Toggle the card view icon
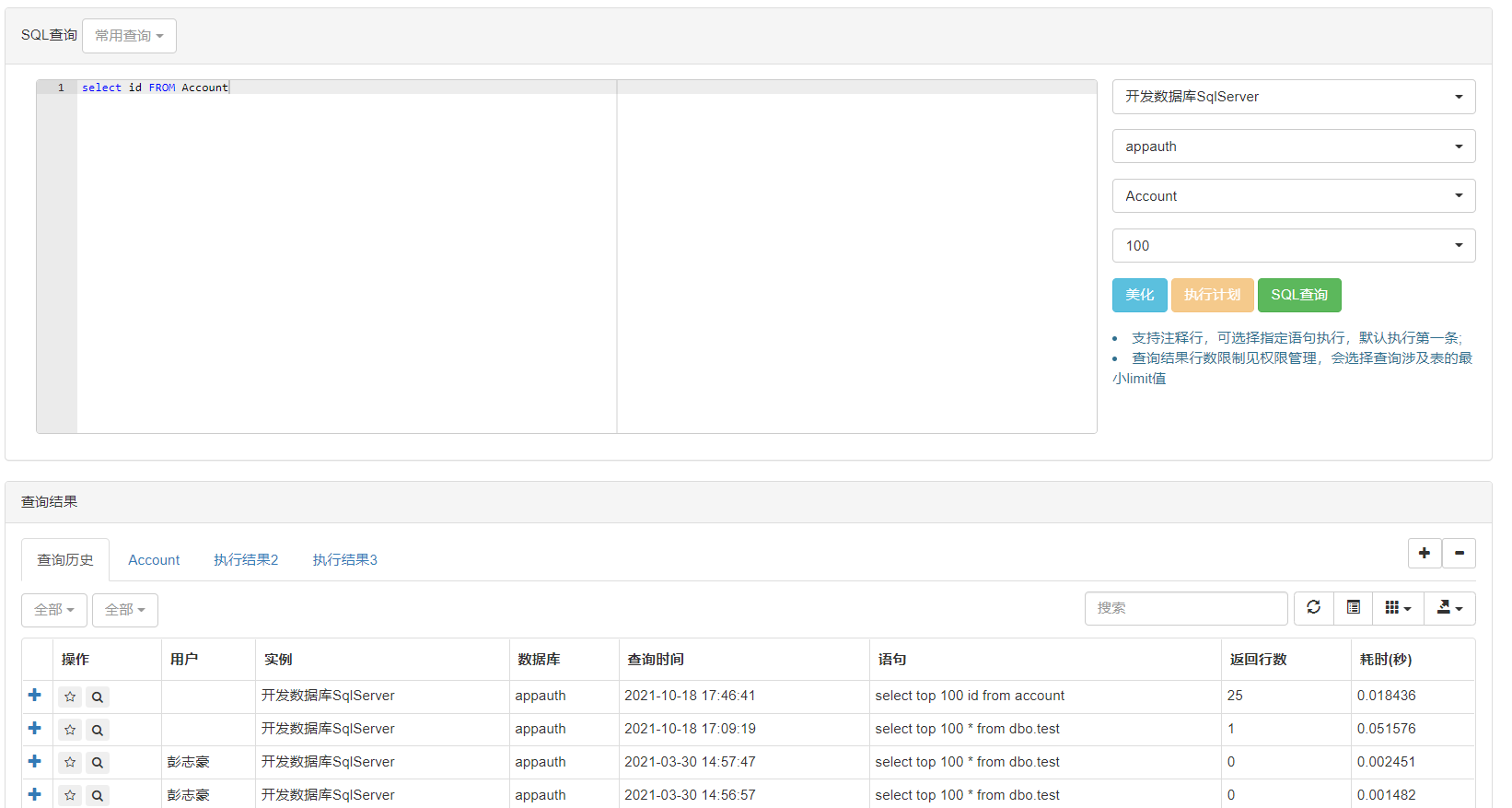This screenshot has width=1512, height=808. click(1353, 608)
